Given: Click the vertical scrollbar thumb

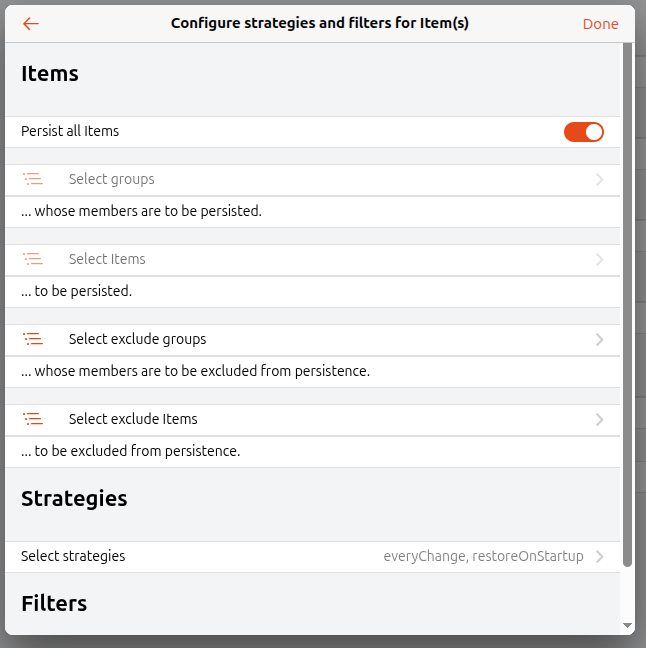Looking at the screenshot, I should 627,300.
